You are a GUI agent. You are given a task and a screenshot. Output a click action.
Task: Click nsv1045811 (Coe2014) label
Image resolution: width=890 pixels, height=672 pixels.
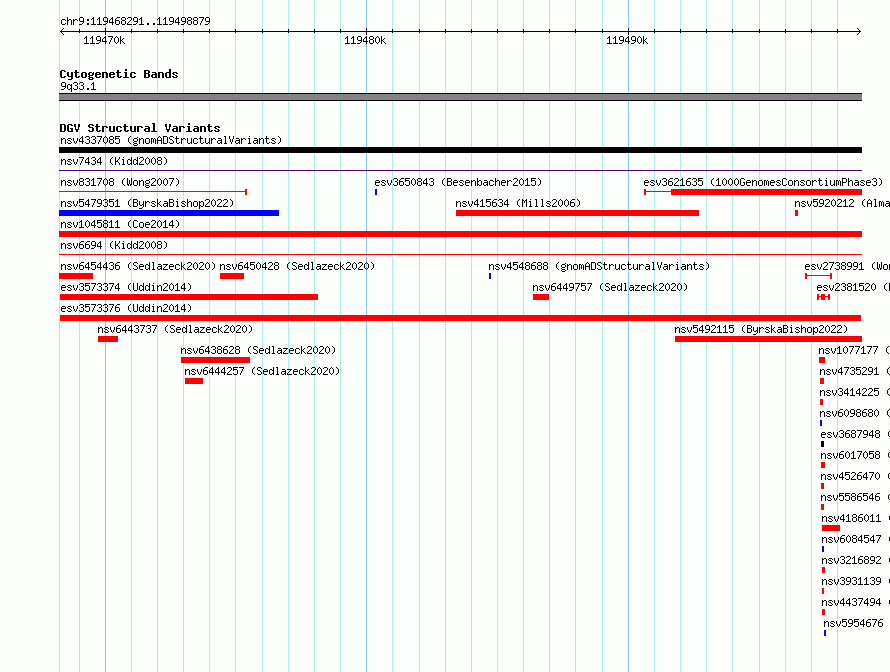point(120,224)
